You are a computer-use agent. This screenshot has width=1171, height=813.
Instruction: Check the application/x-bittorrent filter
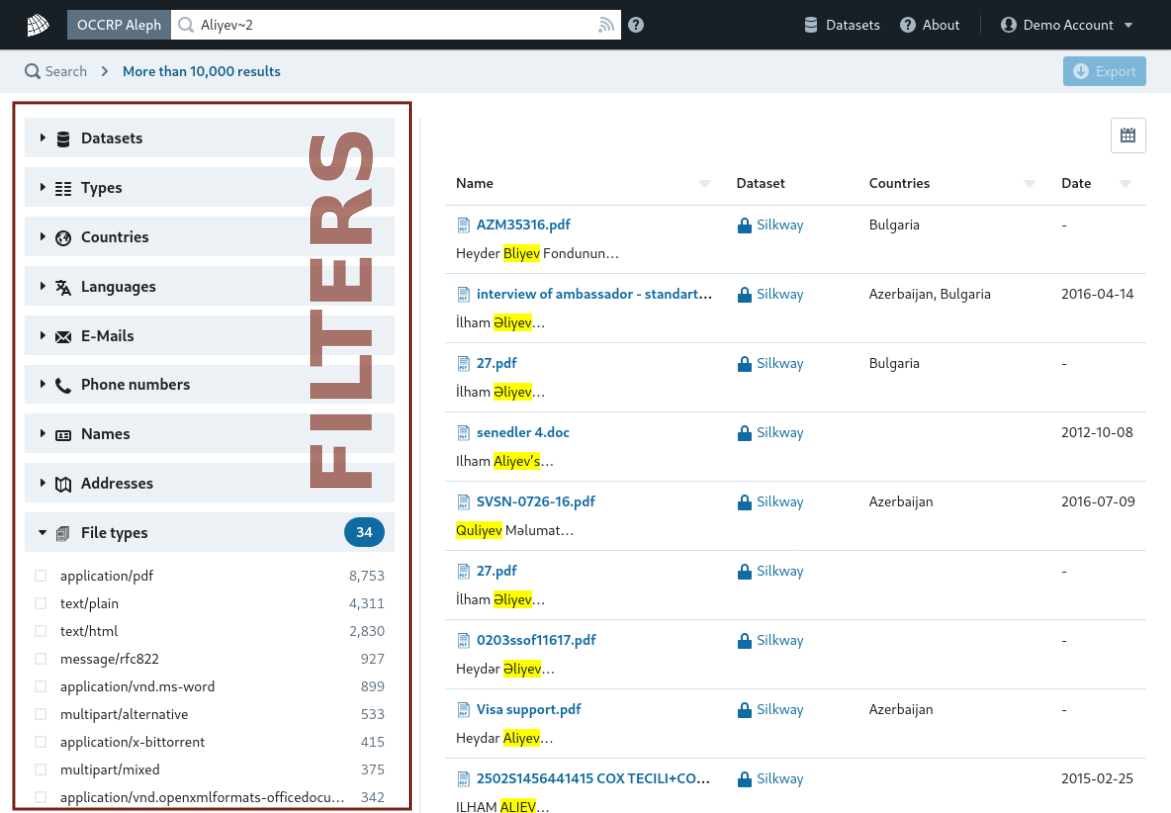pyautogui.click(x=40, y=741)
